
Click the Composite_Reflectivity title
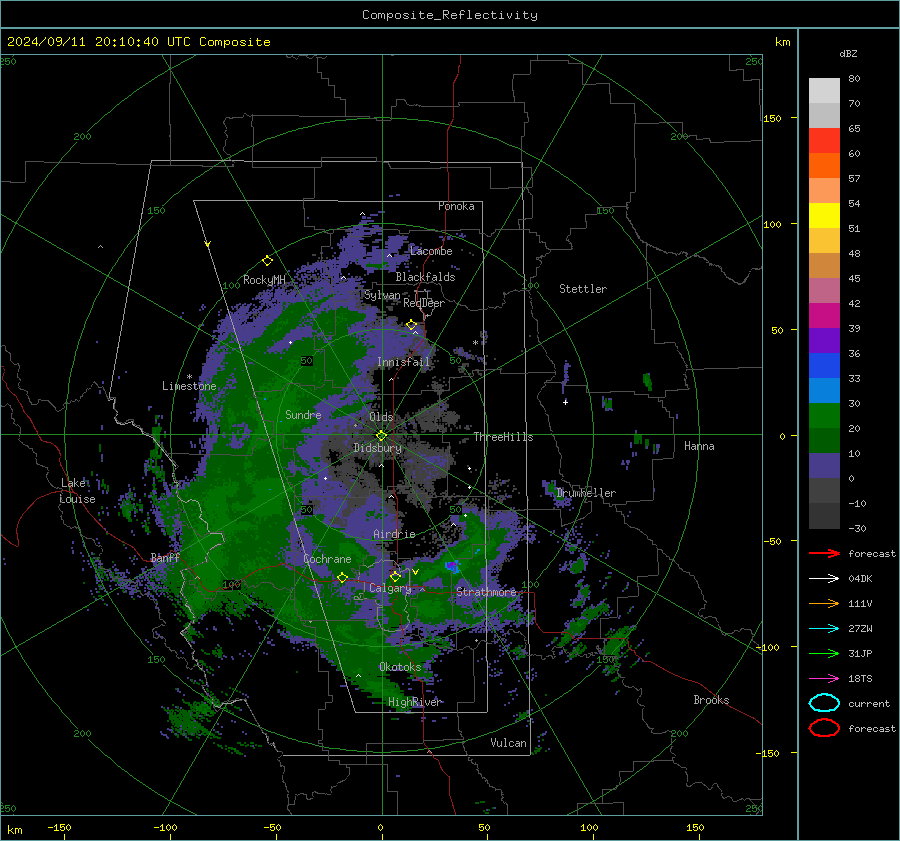click(450, 15)
